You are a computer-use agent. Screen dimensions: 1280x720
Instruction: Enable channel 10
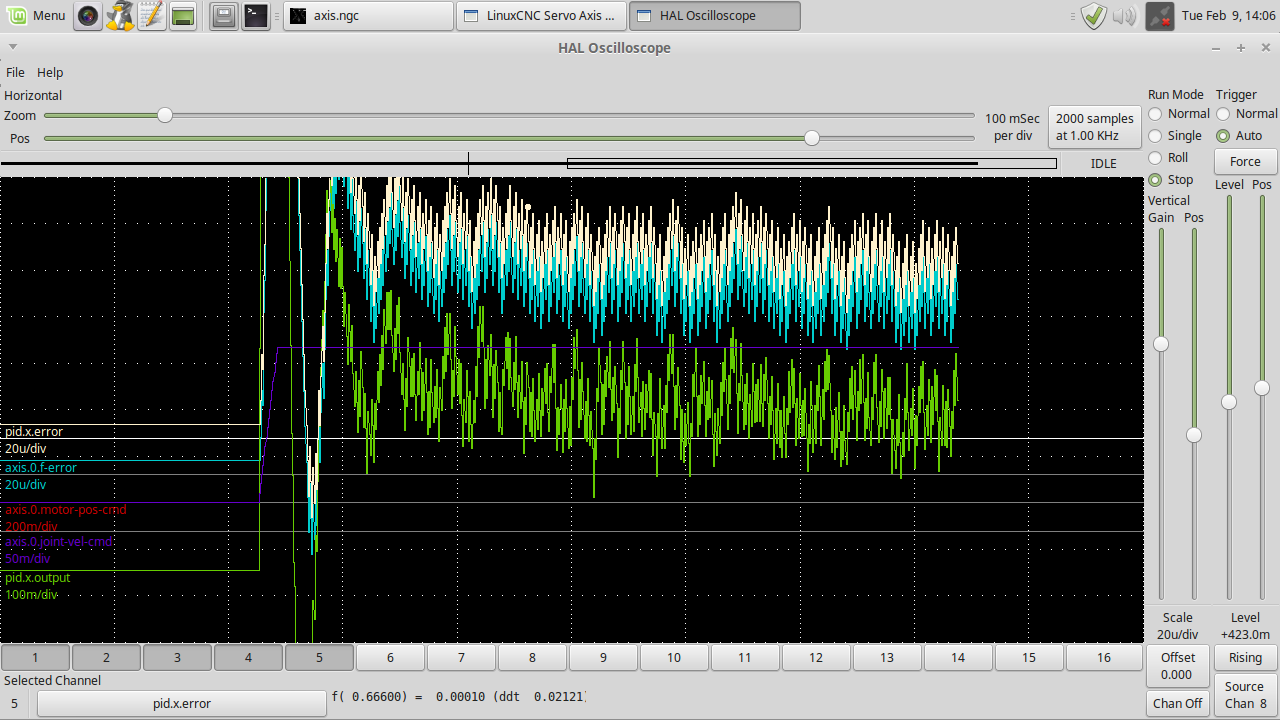674,657
